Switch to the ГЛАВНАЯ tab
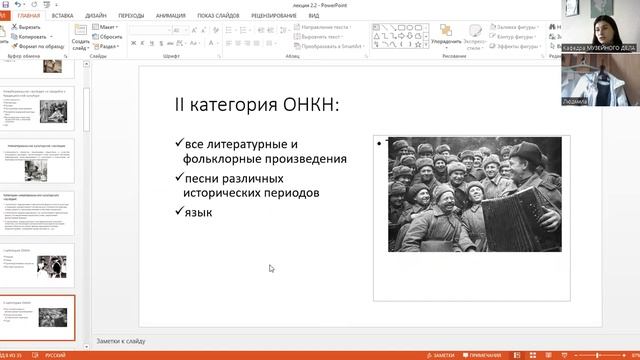 point(29,16)
